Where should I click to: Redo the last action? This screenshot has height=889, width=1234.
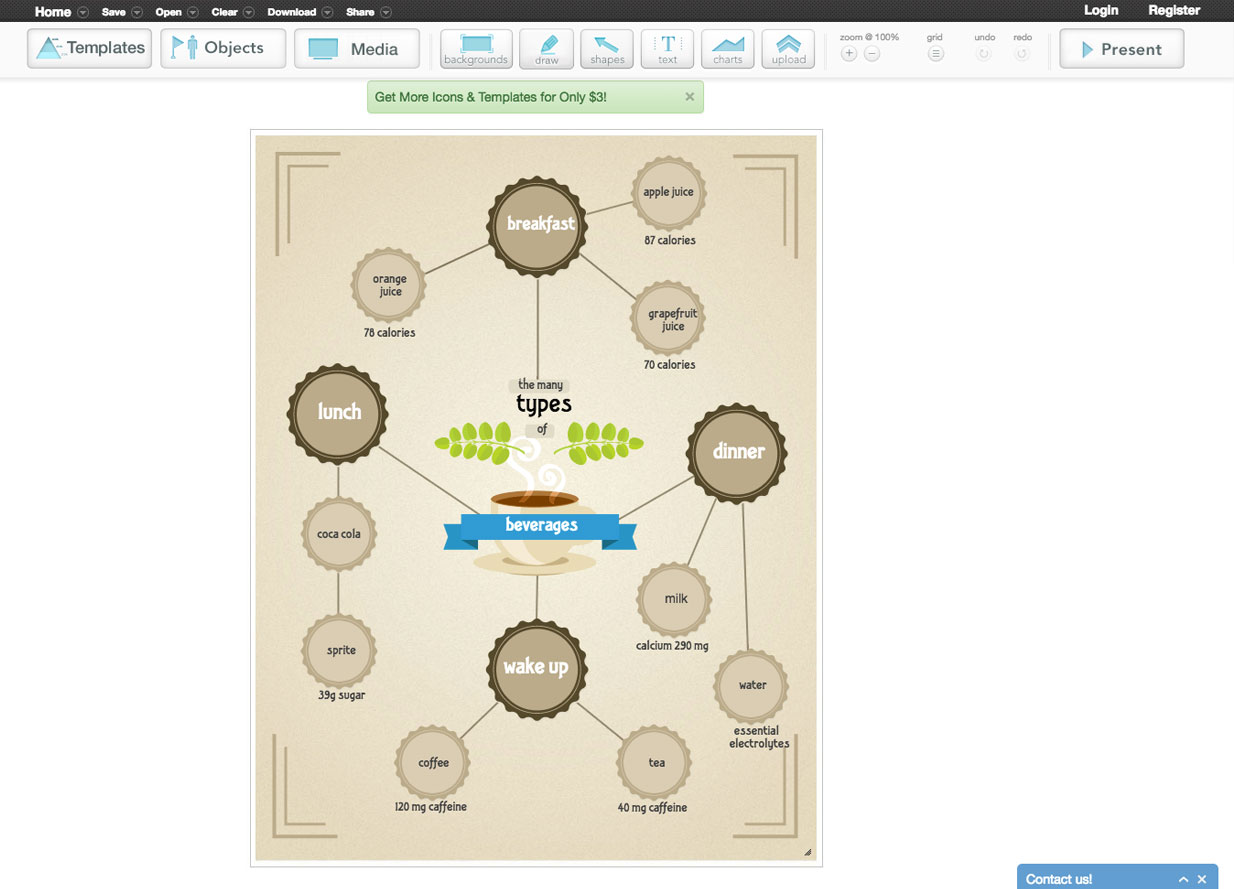[1021, 54]
